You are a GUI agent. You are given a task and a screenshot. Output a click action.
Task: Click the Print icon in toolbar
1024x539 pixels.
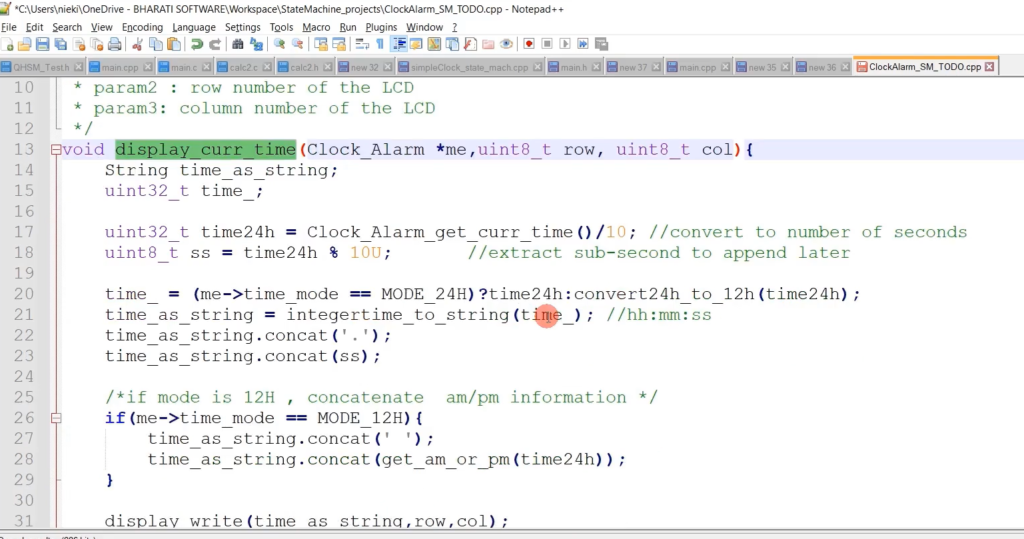(x=115, y=44)
